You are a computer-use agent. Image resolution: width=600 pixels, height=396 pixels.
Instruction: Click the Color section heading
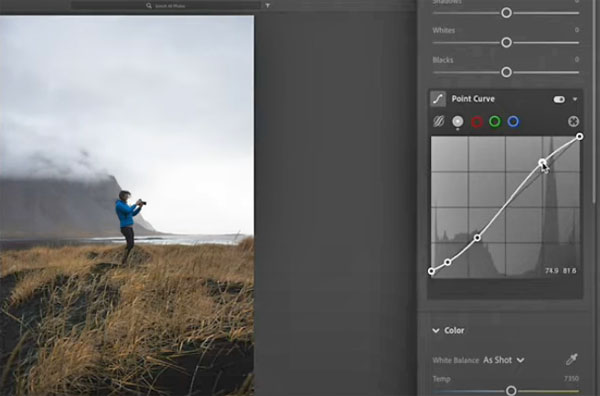(454, 331)
